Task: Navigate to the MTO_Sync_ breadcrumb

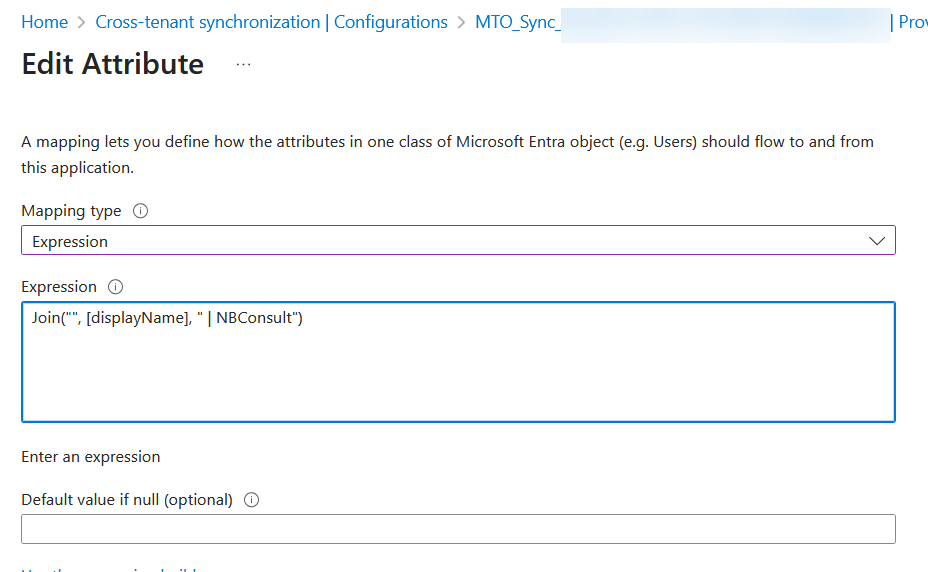Action: point(517,22)
